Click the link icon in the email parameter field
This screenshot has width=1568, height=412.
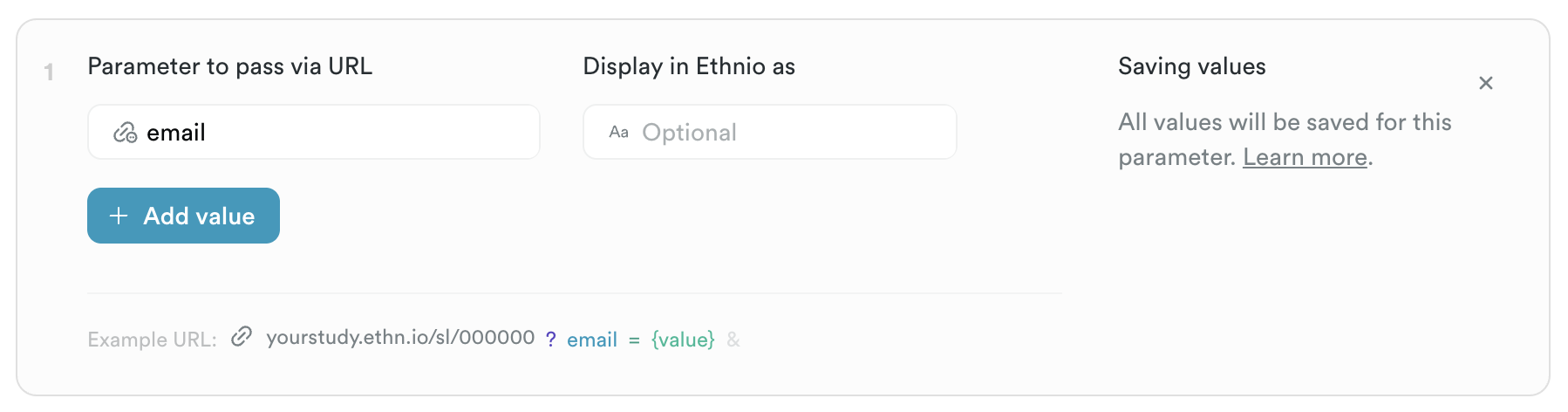click(125, 133)
